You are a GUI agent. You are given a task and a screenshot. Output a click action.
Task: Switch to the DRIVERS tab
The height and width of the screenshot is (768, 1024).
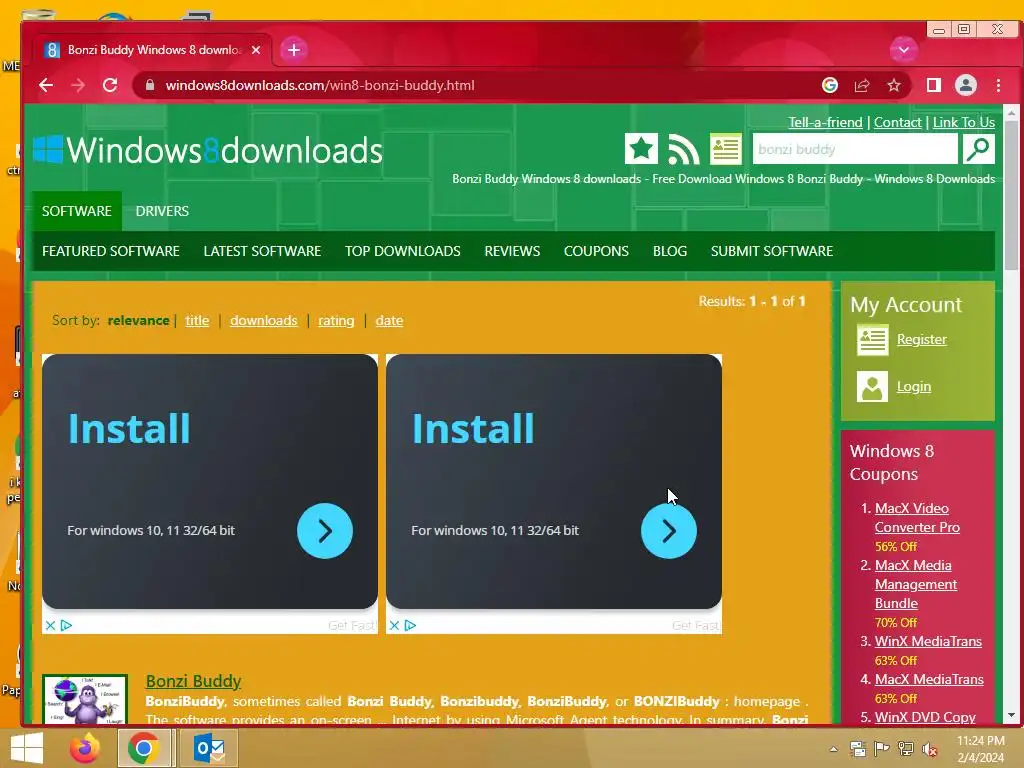162,211
